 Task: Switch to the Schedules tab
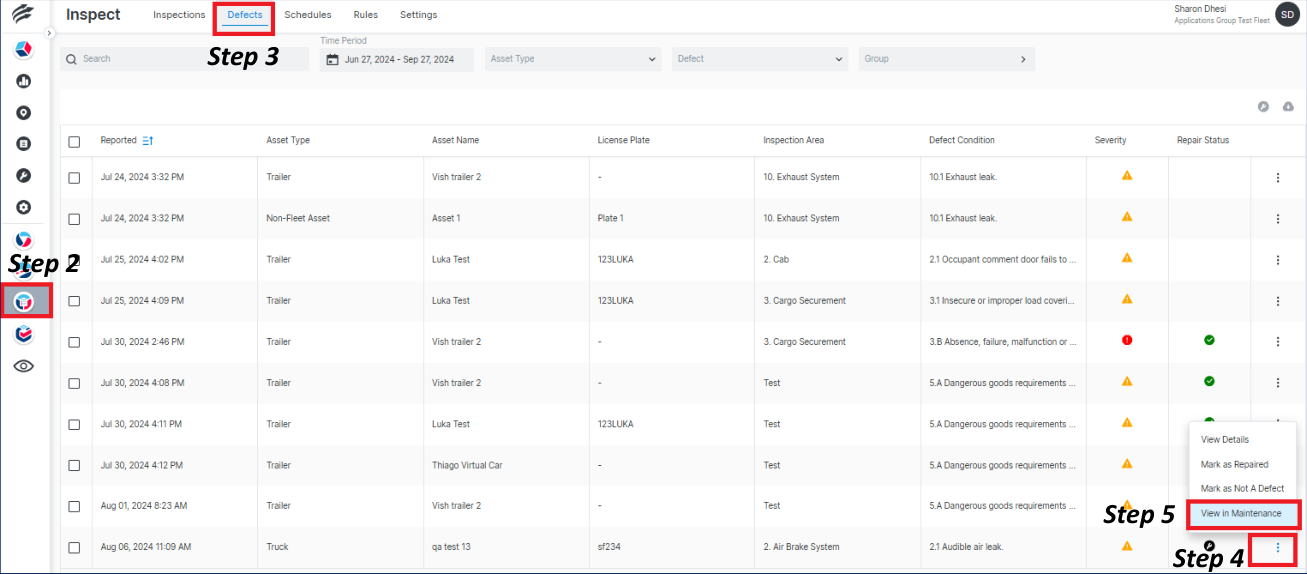(x=308, y=15)
